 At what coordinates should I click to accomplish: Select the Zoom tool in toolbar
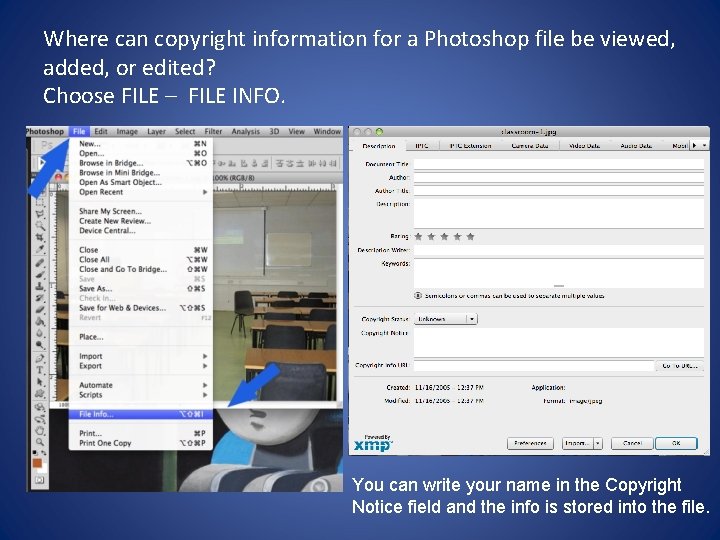pos(40,442)
